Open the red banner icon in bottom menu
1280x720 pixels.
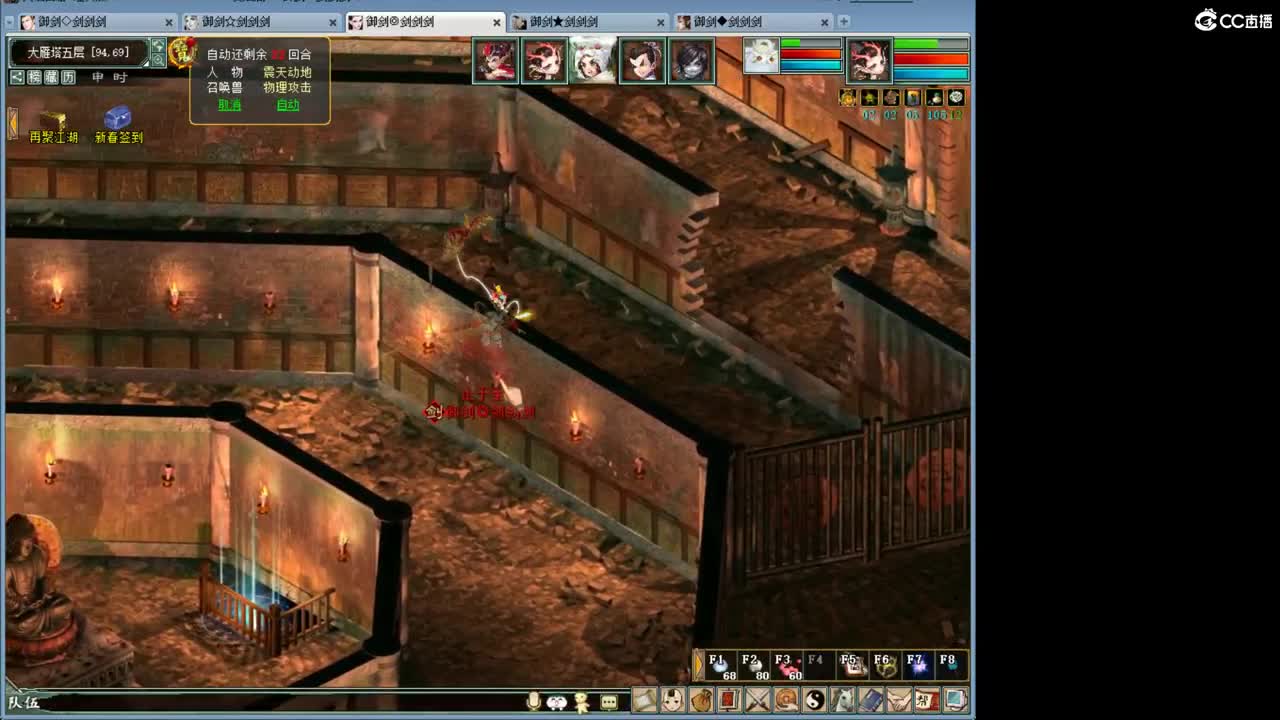pyautogui.click(x=729, y=700)
